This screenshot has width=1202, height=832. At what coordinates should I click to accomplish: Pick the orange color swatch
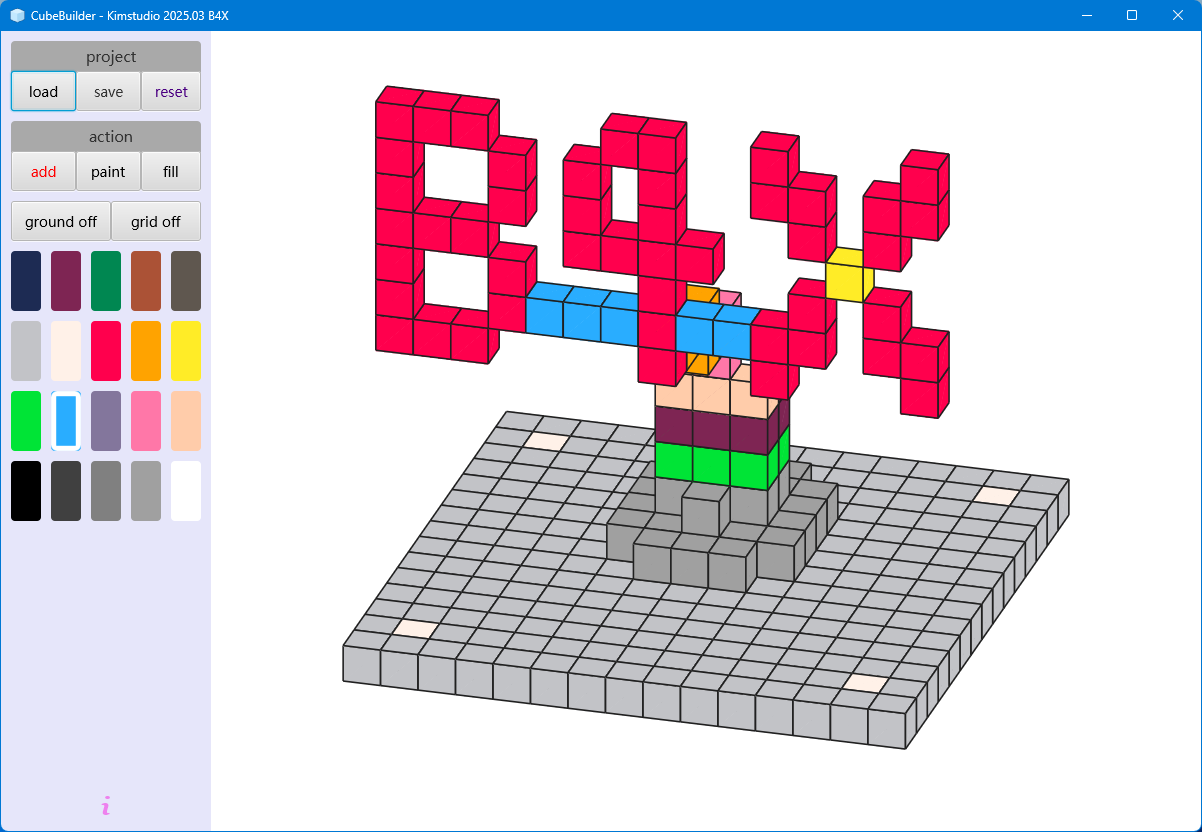(146, 351)
